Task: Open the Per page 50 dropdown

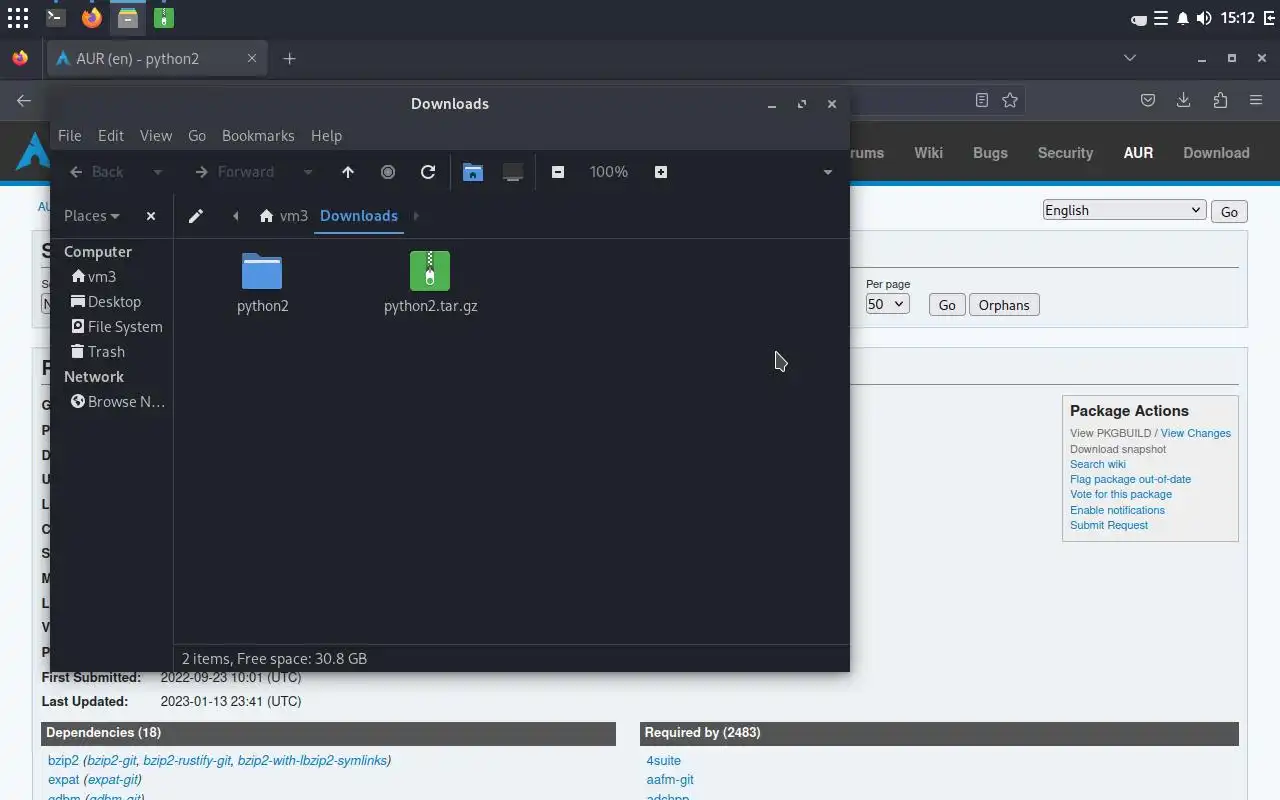Action: pos(887,304)
